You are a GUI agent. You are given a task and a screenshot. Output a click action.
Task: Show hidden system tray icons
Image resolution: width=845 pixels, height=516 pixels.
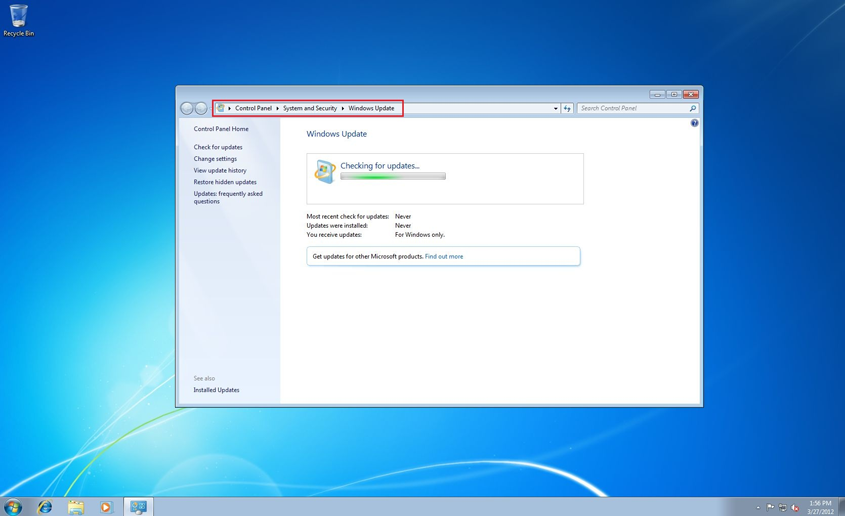[758, 508]
